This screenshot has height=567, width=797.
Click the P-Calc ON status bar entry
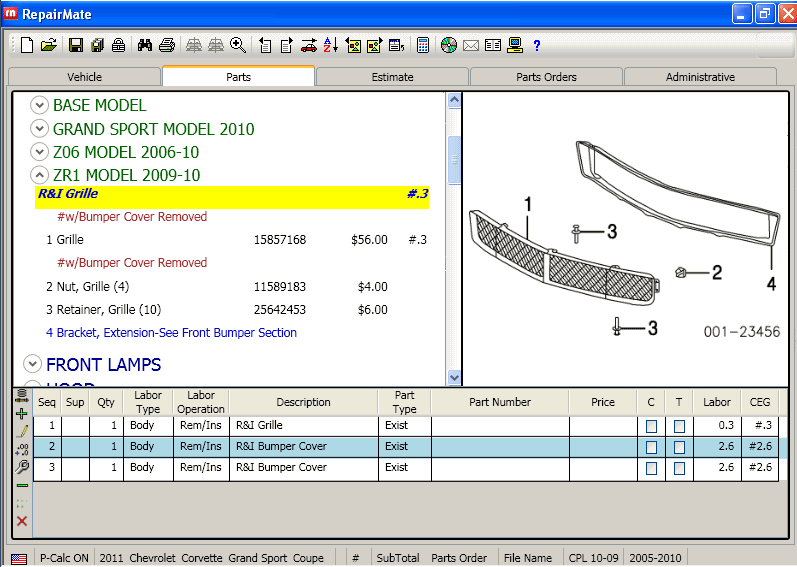click(x=64, y=558)
